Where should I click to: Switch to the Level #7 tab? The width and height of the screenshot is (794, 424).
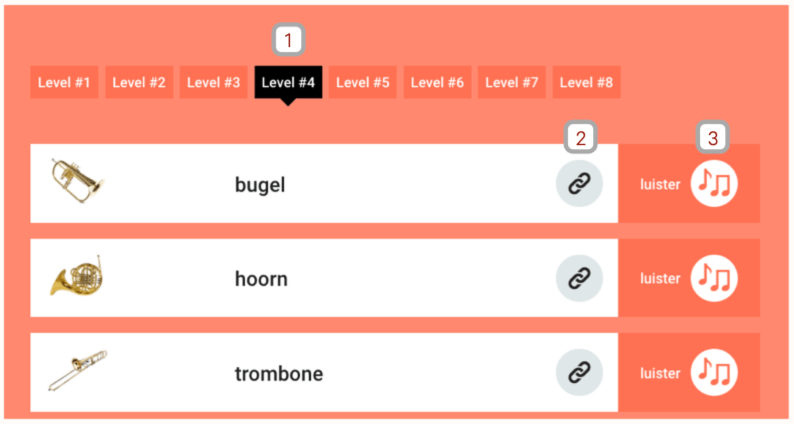point(511,82)
